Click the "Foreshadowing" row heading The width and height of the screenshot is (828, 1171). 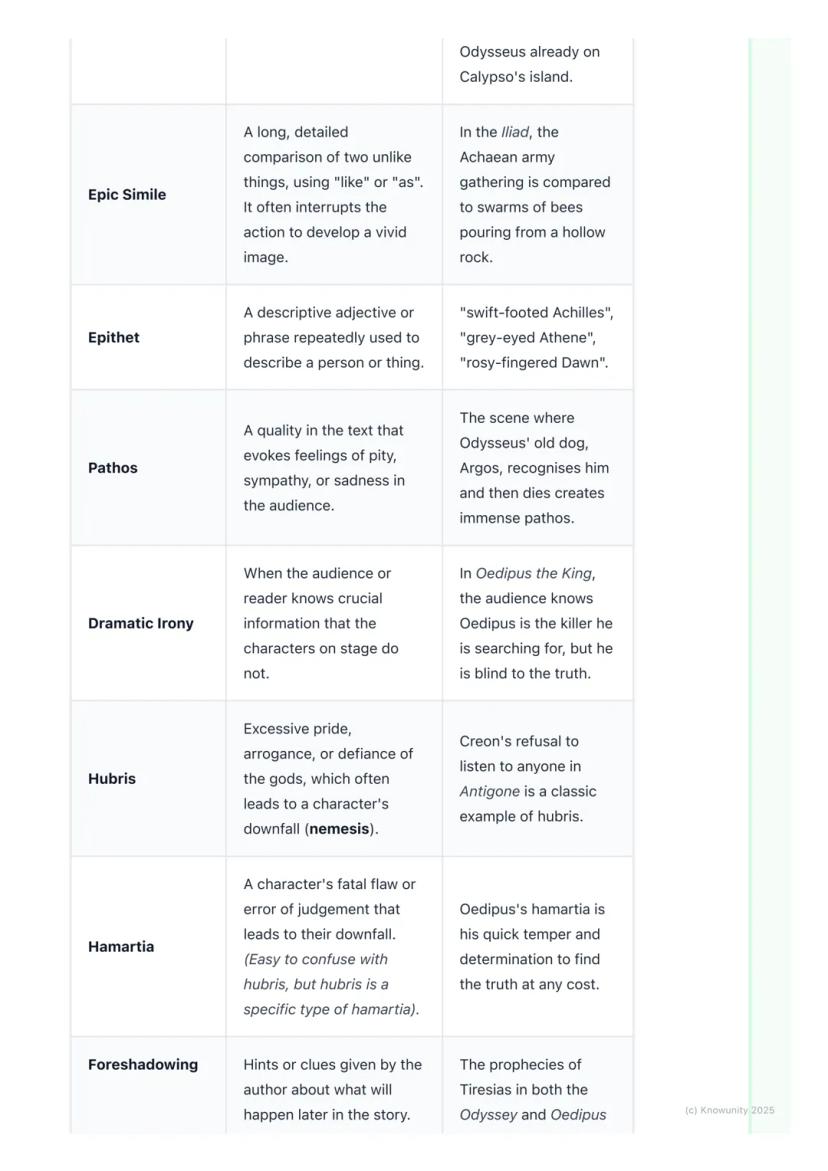coord(143,1065)
